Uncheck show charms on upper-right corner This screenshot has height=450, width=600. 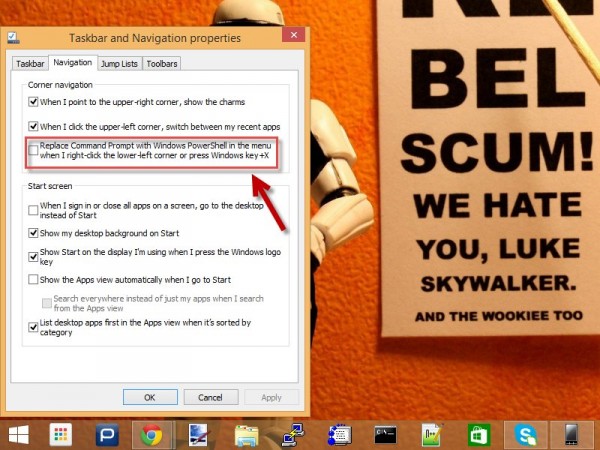pyautogui.click(x=33, y=102)
